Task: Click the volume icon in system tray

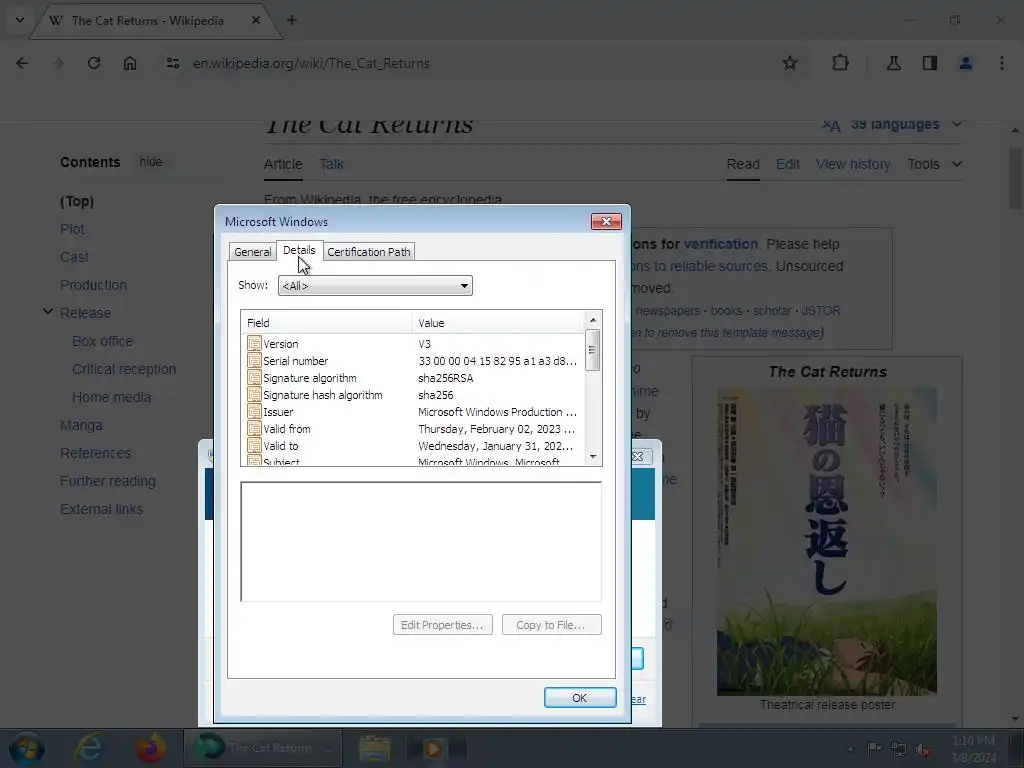Action: tap(923, 750)
